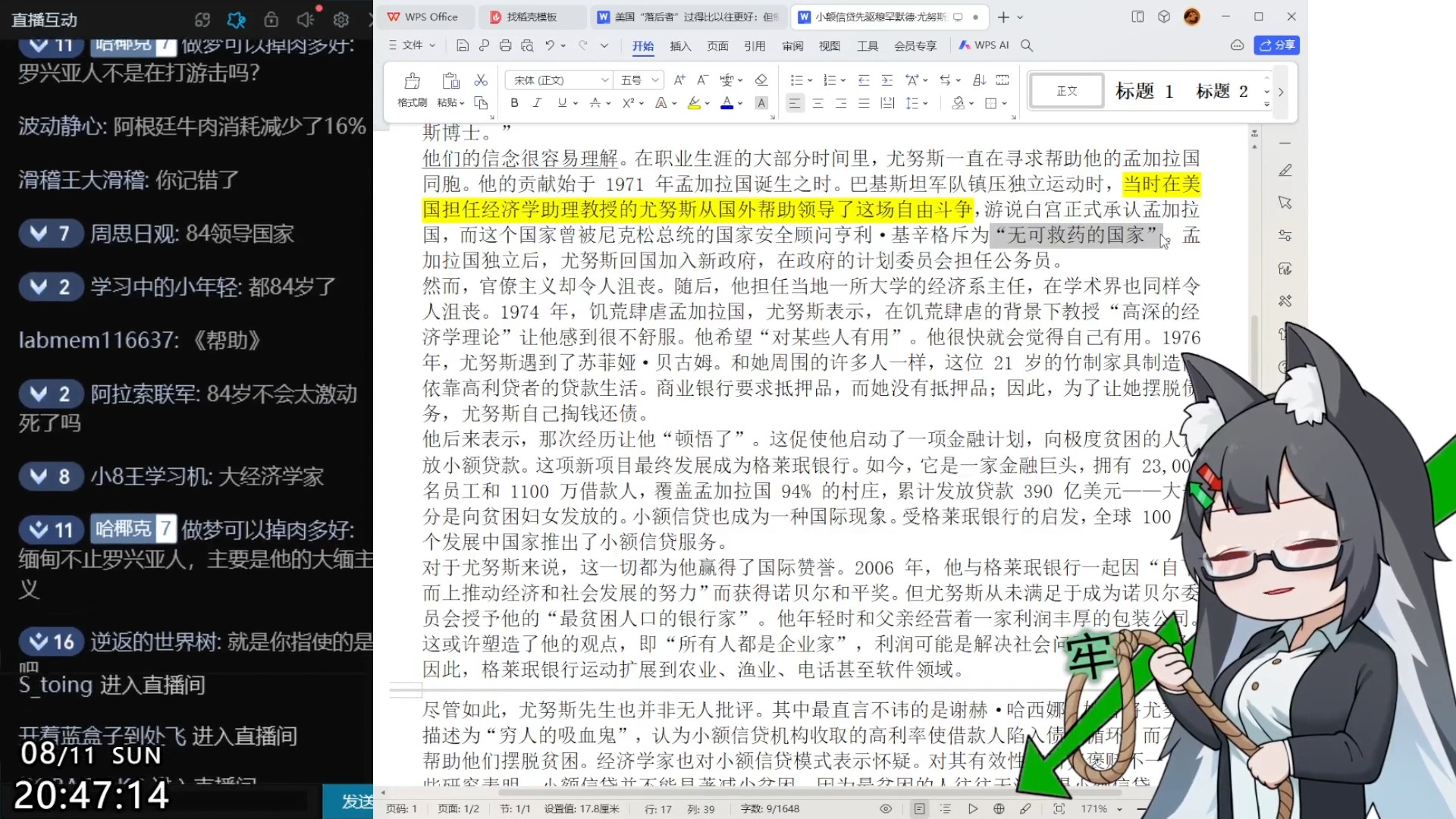The width and height of the screenshot is (1456, 819).
Task: Click the Web layout globe icon in status bar
Action: (999, 809)
